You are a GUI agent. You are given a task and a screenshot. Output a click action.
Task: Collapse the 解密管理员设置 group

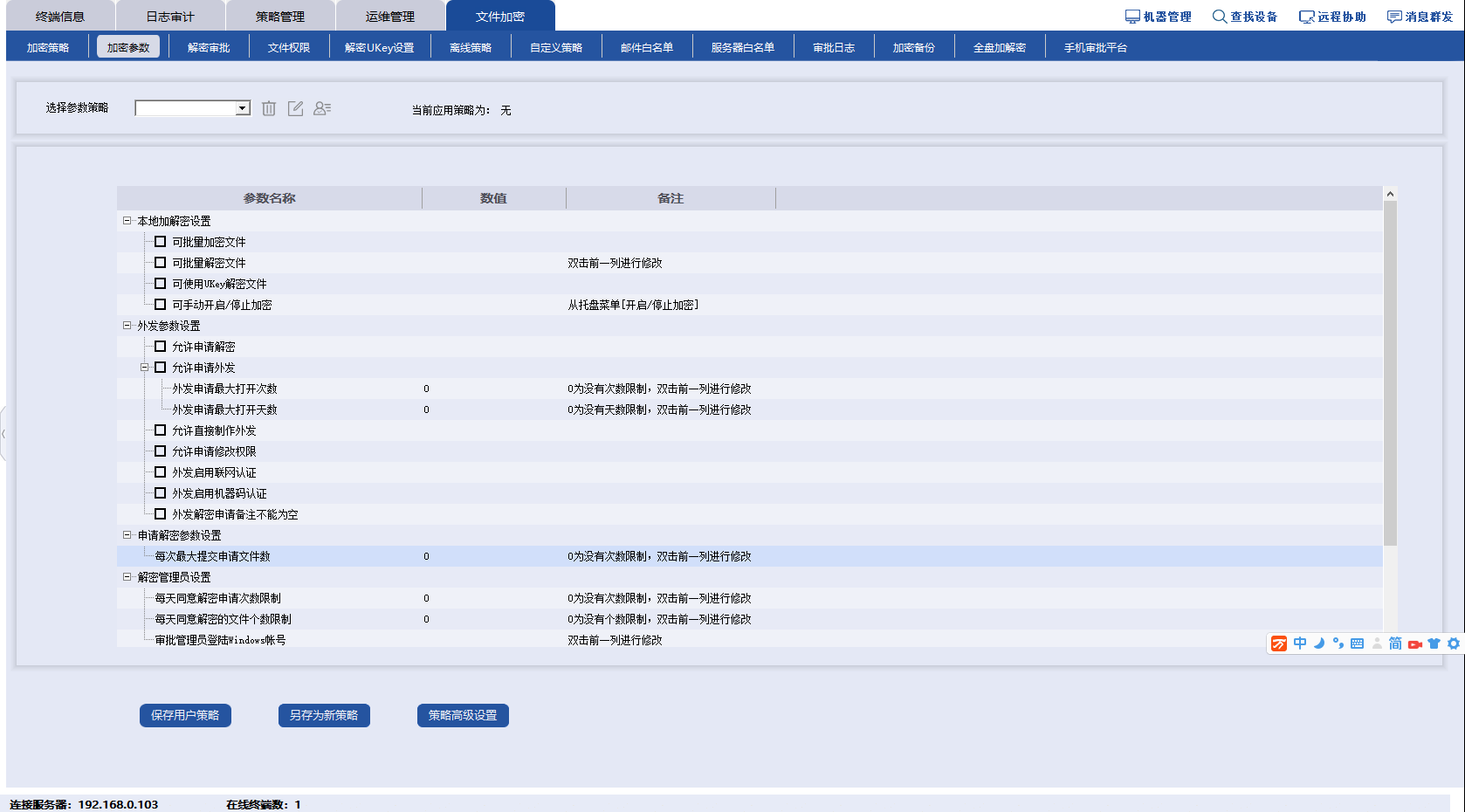(127, 577)
